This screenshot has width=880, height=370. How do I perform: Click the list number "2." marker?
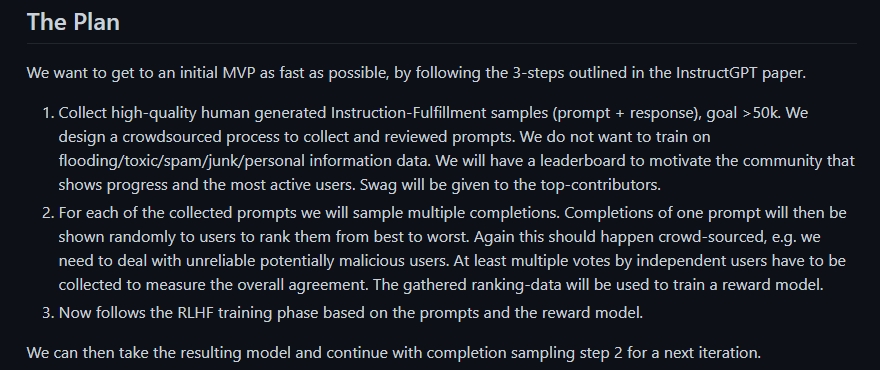(48, 213)
